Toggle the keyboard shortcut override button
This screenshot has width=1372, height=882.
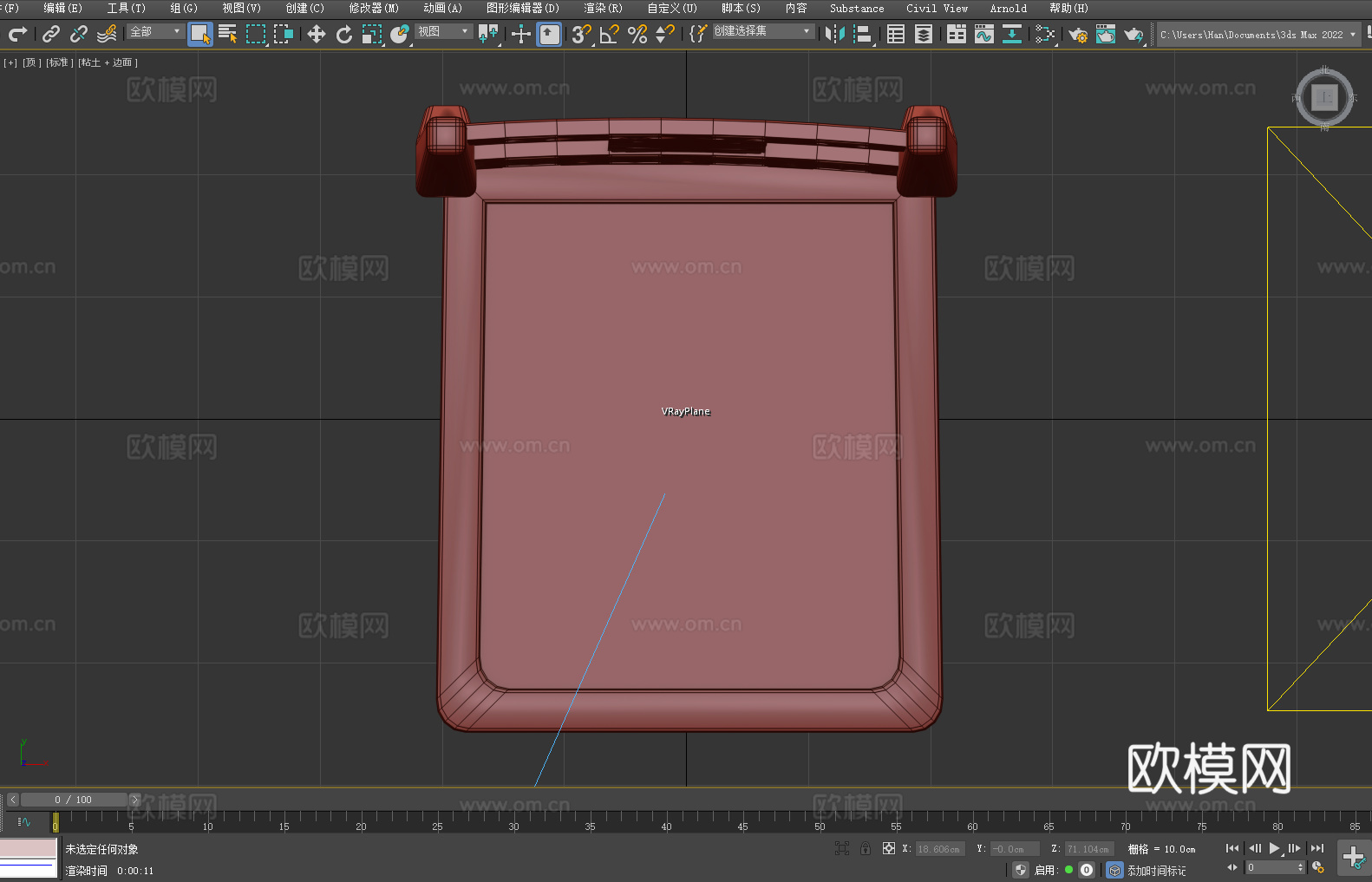pos(549,34)
